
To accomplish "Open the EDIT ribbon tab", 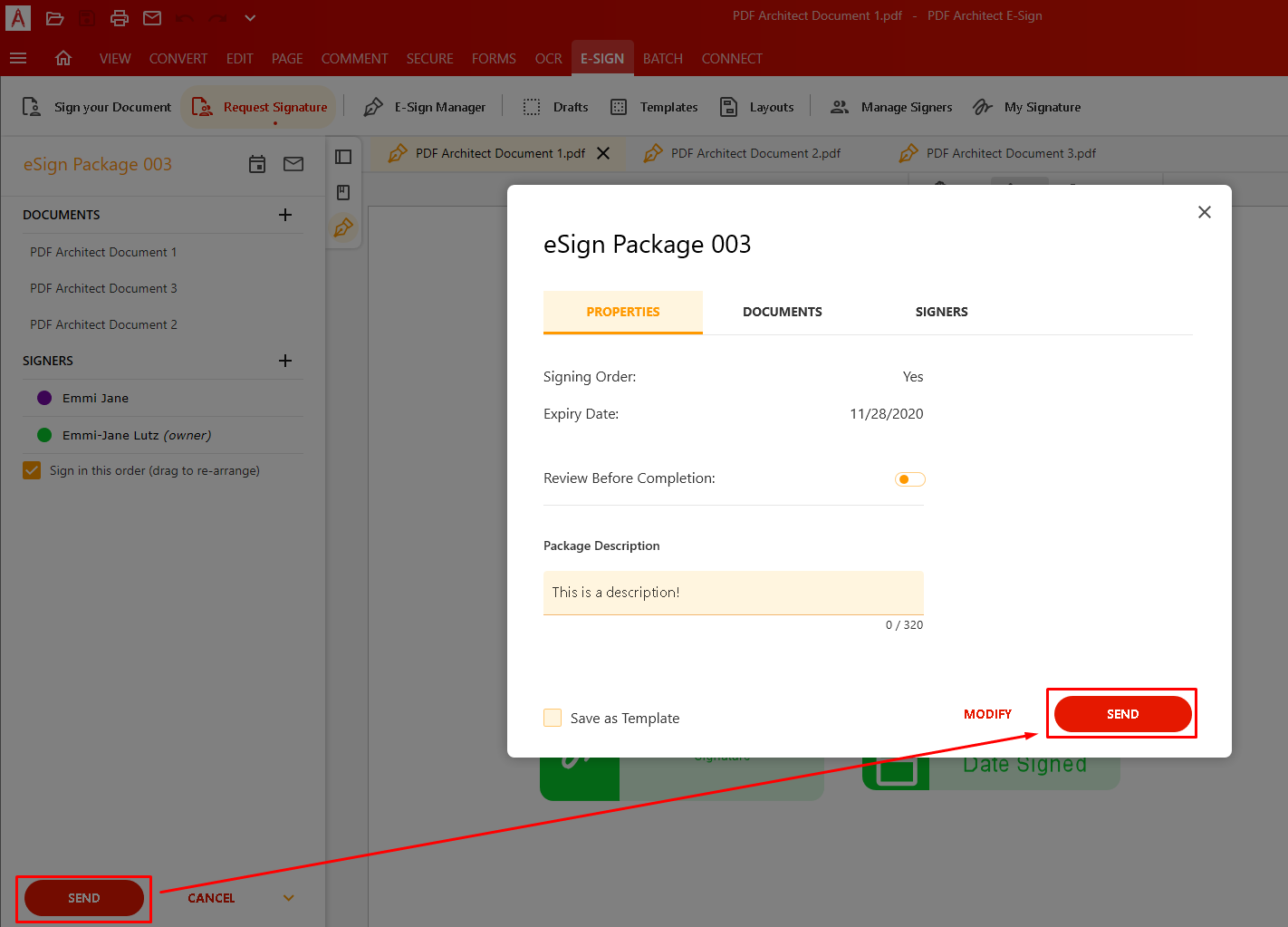I will tap(240, 58).
